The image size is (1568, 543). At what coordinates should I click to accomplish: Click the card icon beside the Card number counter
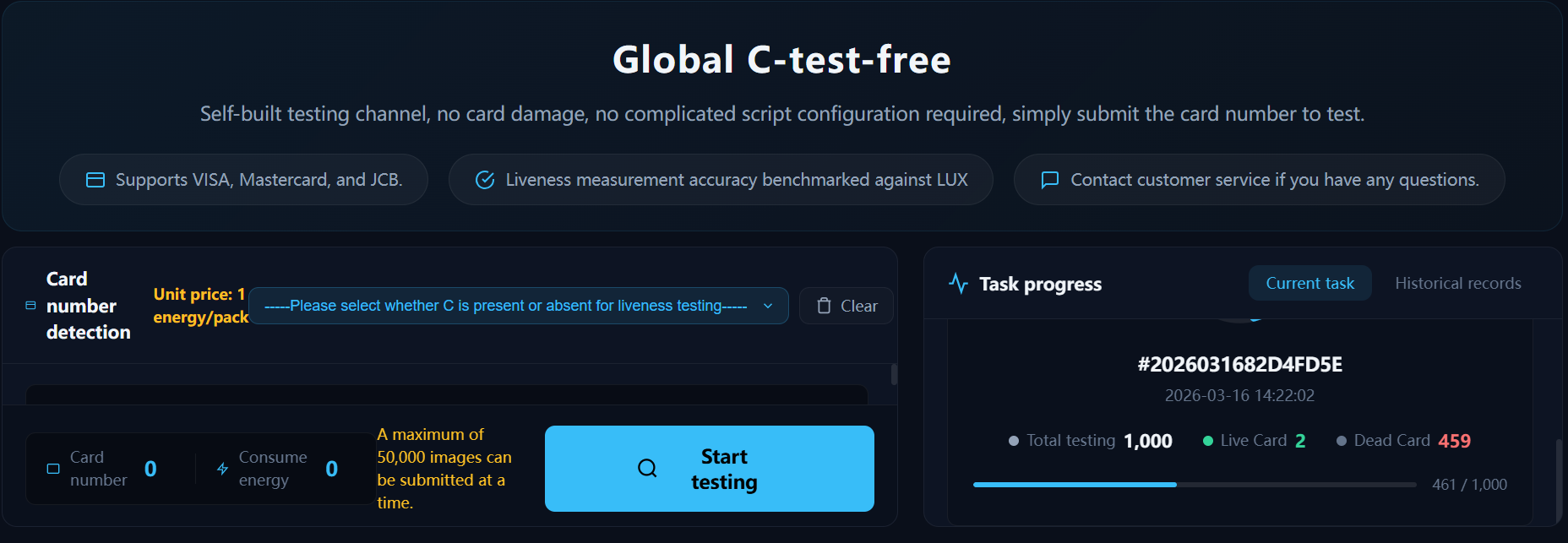tap(53, 469)
